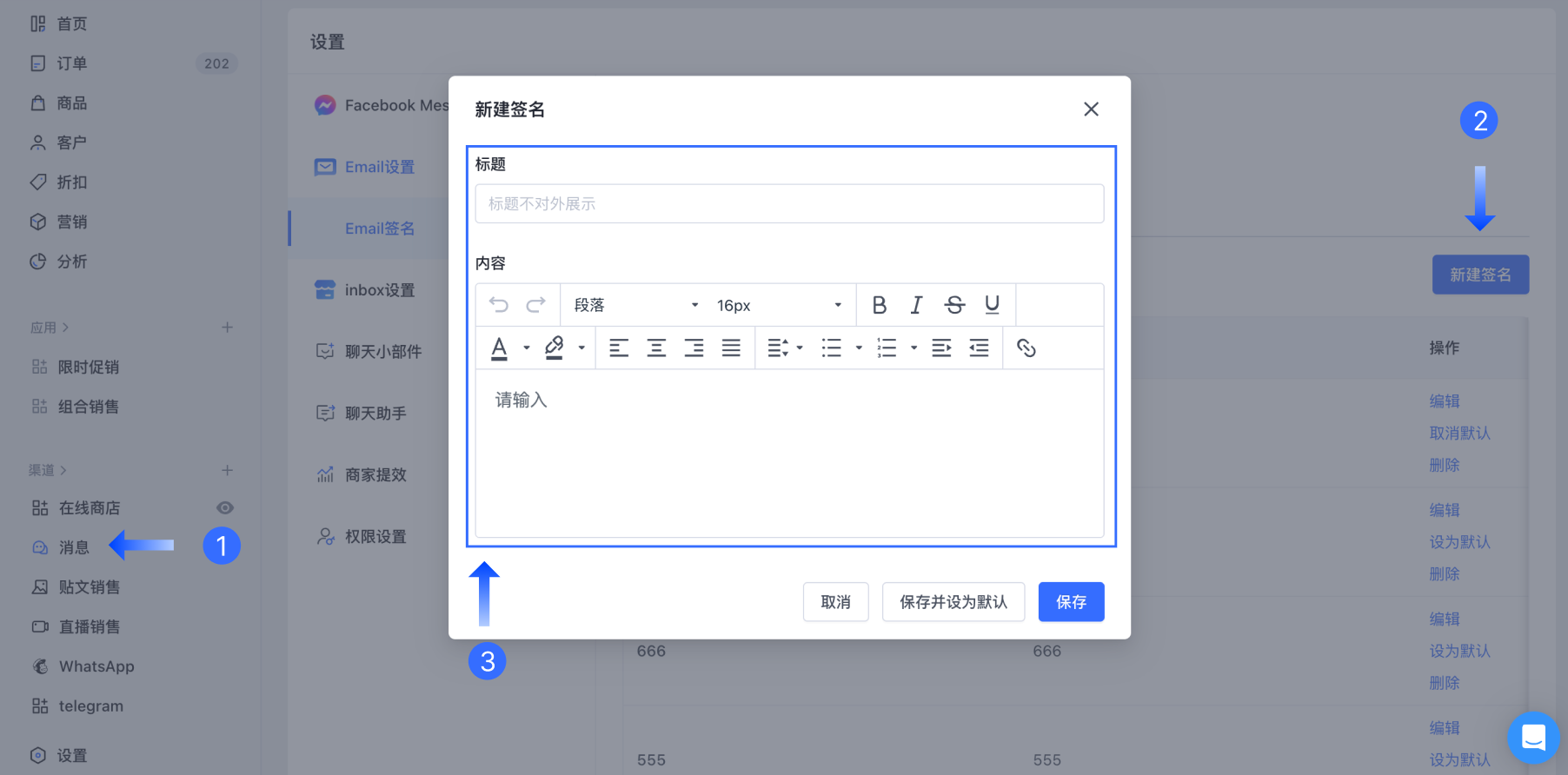Toggle italic formatting
Screen dimensions: 1568x775
point(916,305)
